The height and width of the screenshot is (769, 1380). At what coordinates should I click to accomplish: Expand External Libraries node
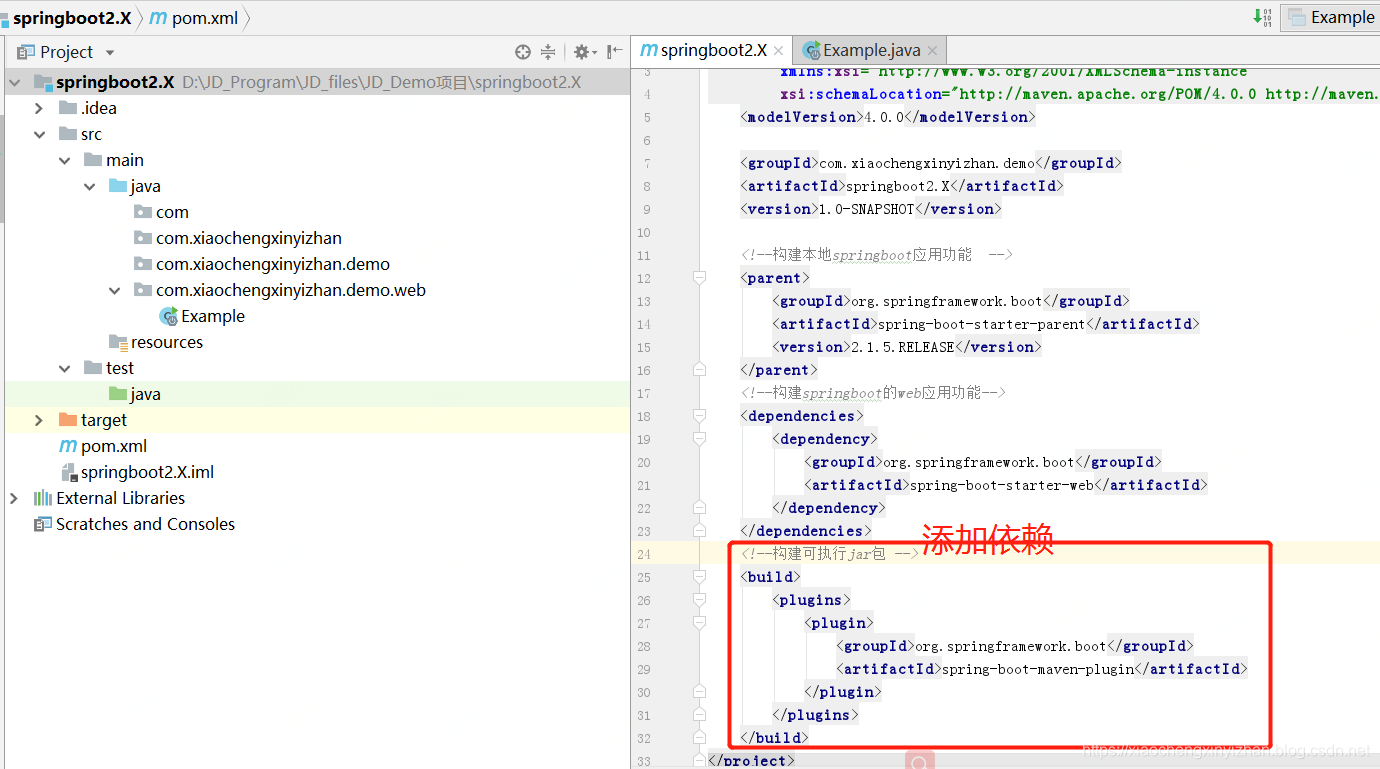(x=14, y=498)
